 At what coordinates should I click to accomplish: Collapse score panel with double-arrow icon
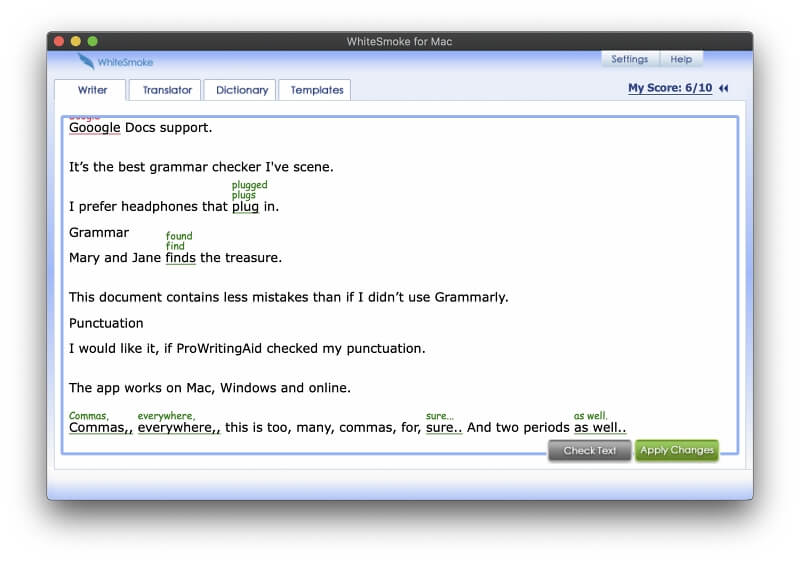point(723,88)
